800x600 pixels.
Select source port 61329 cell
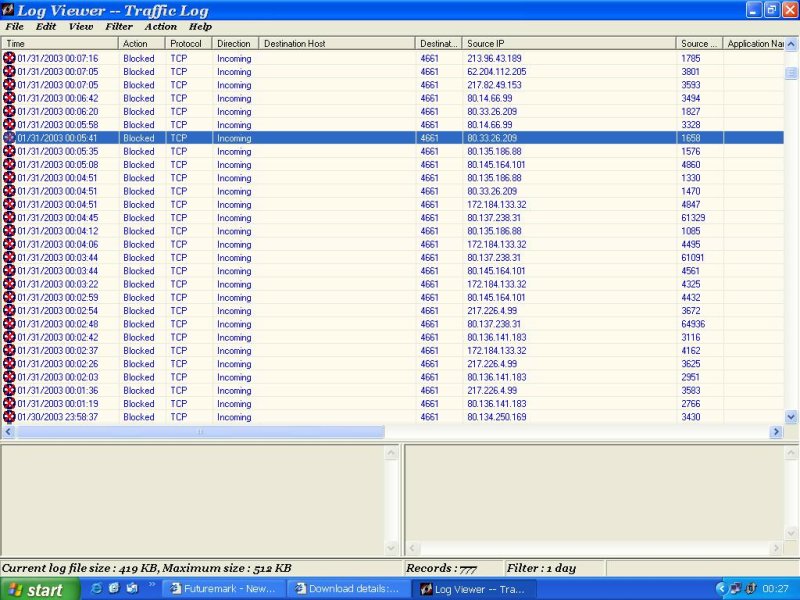click(x=693, y=217)
